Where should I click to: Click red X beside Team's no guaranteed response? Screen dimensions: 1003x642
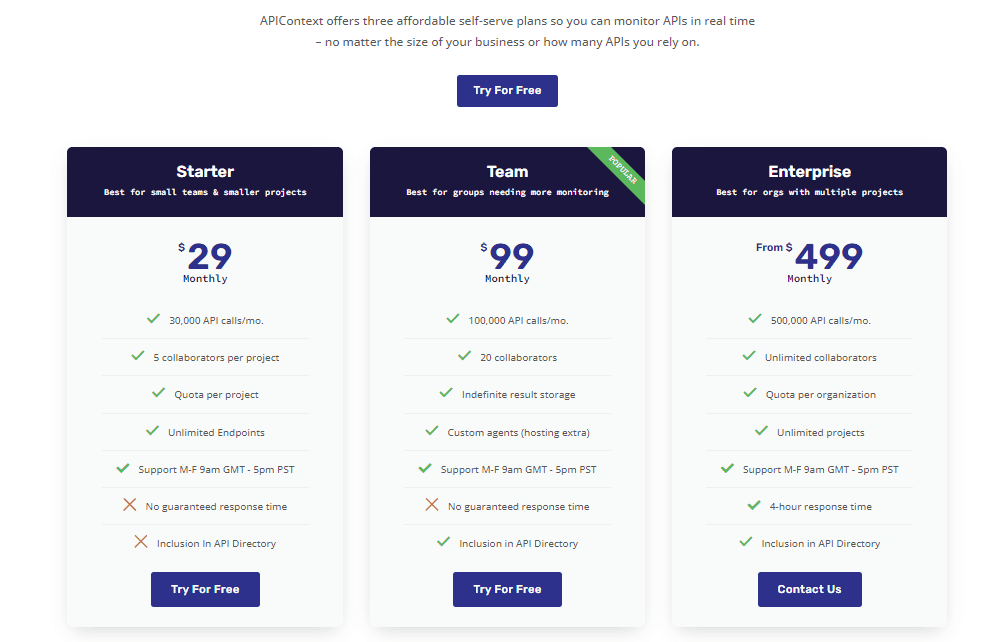pyautogui.click(x=432, y=505)
